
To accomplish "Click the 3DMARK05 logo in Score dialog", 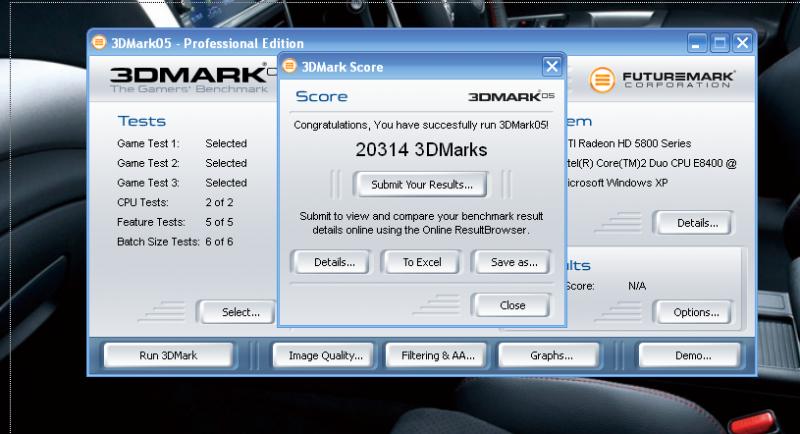I will tap(511, 96).
